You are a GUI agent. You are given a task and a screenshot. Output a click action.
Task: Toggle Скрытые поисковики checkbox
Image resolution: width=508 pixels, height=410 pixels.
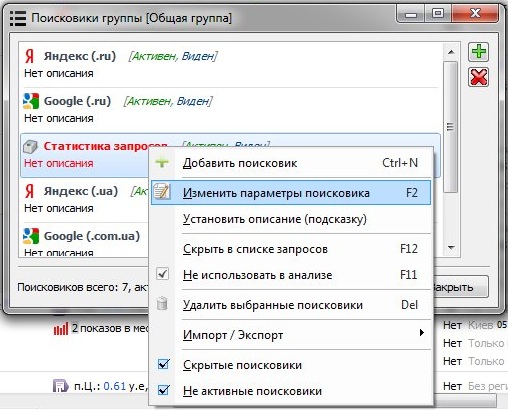(x=163, y=364)
